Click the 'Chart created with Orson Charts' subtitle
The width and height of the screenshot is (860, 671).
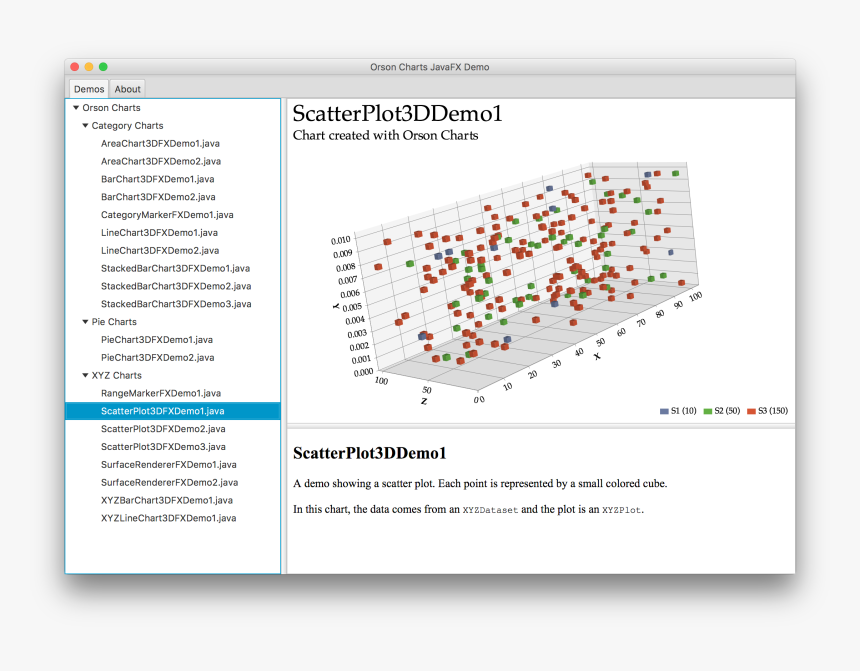click(386, 136)
